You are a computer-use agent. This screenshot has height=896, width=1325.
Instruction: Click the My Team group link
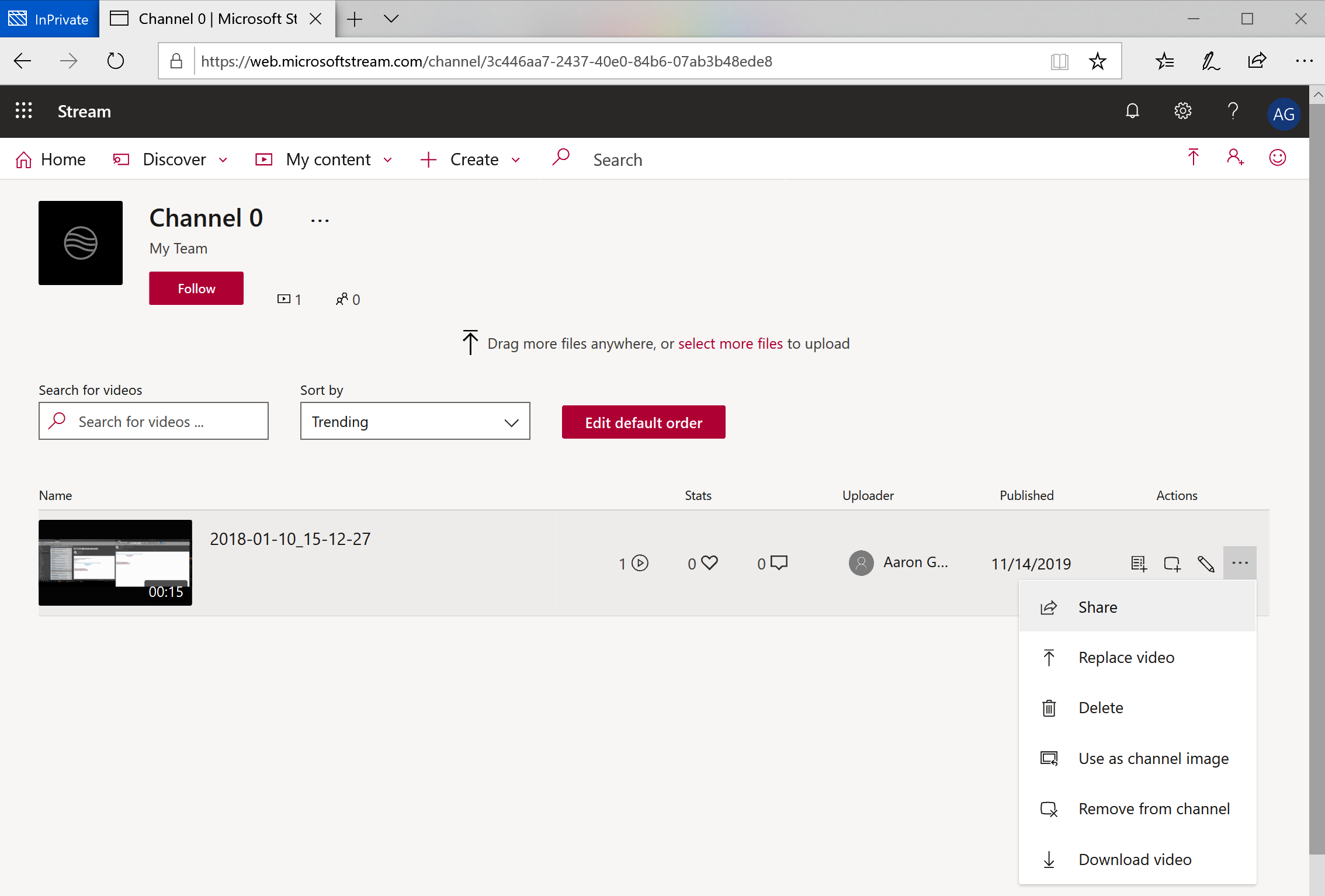(178, 248)
